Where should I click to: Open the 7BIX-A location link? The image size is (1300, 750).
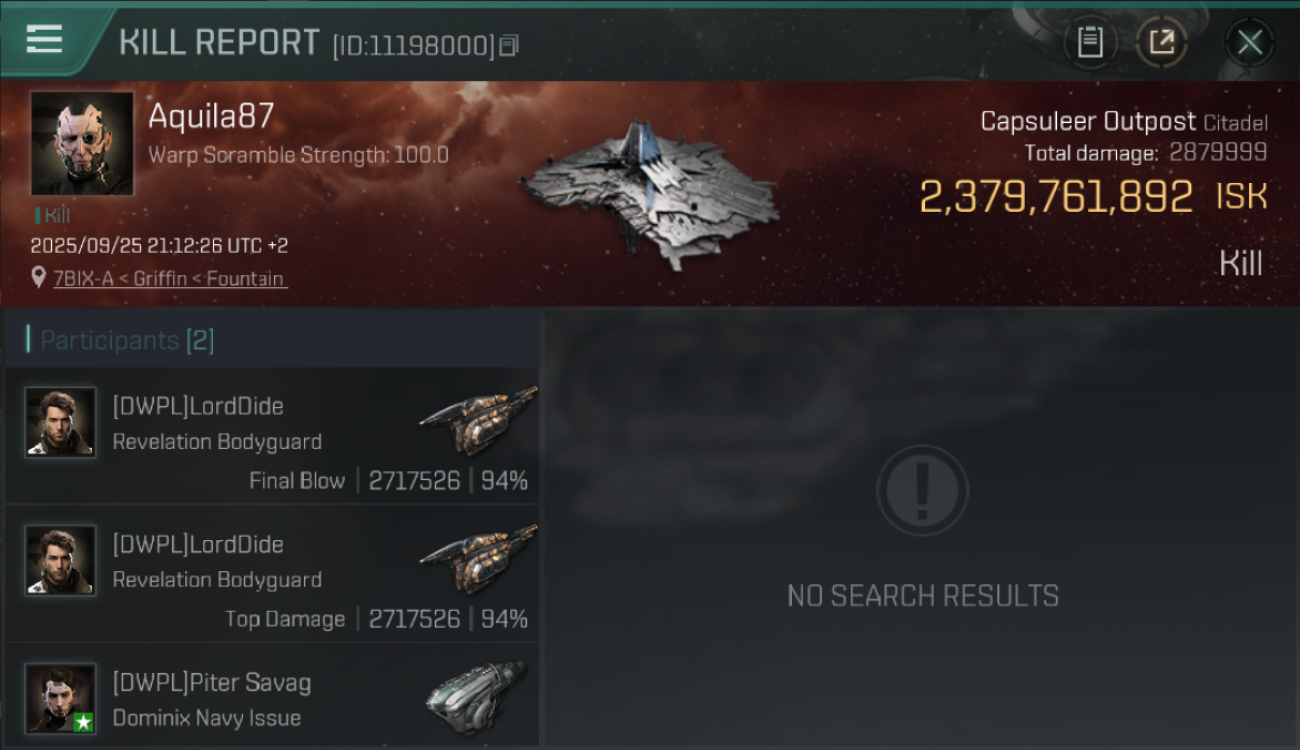tap(168, 279)
